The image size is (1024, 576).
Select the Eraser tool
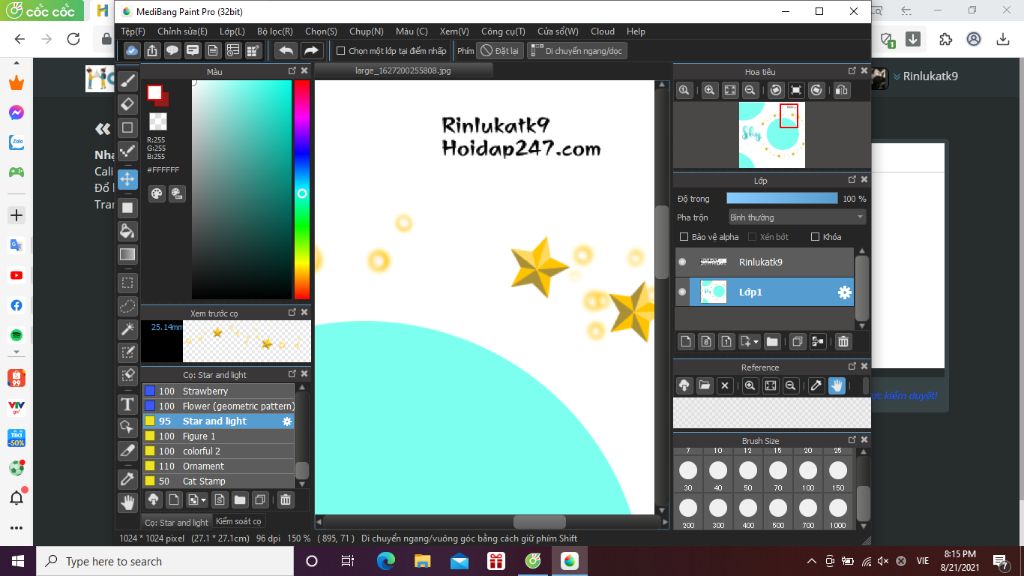[128, 104]
